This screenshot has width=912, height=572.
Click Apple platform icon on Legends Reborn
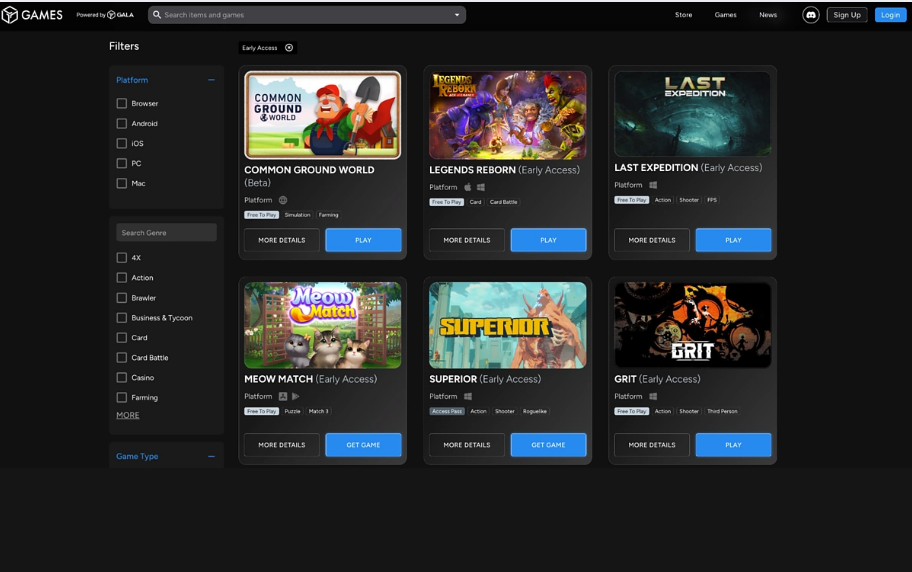point(467,187)
